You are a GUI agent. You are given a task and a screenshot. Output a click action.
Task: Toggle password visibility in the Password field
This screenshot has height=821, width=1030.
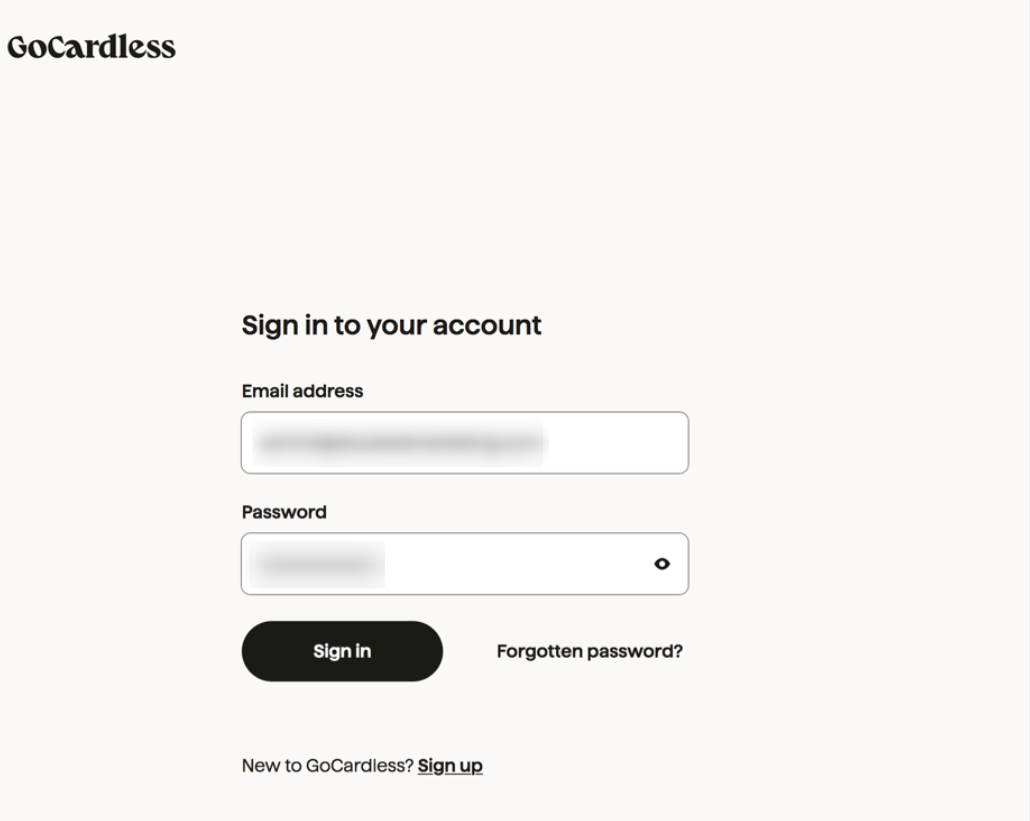[x=661, y=564]
